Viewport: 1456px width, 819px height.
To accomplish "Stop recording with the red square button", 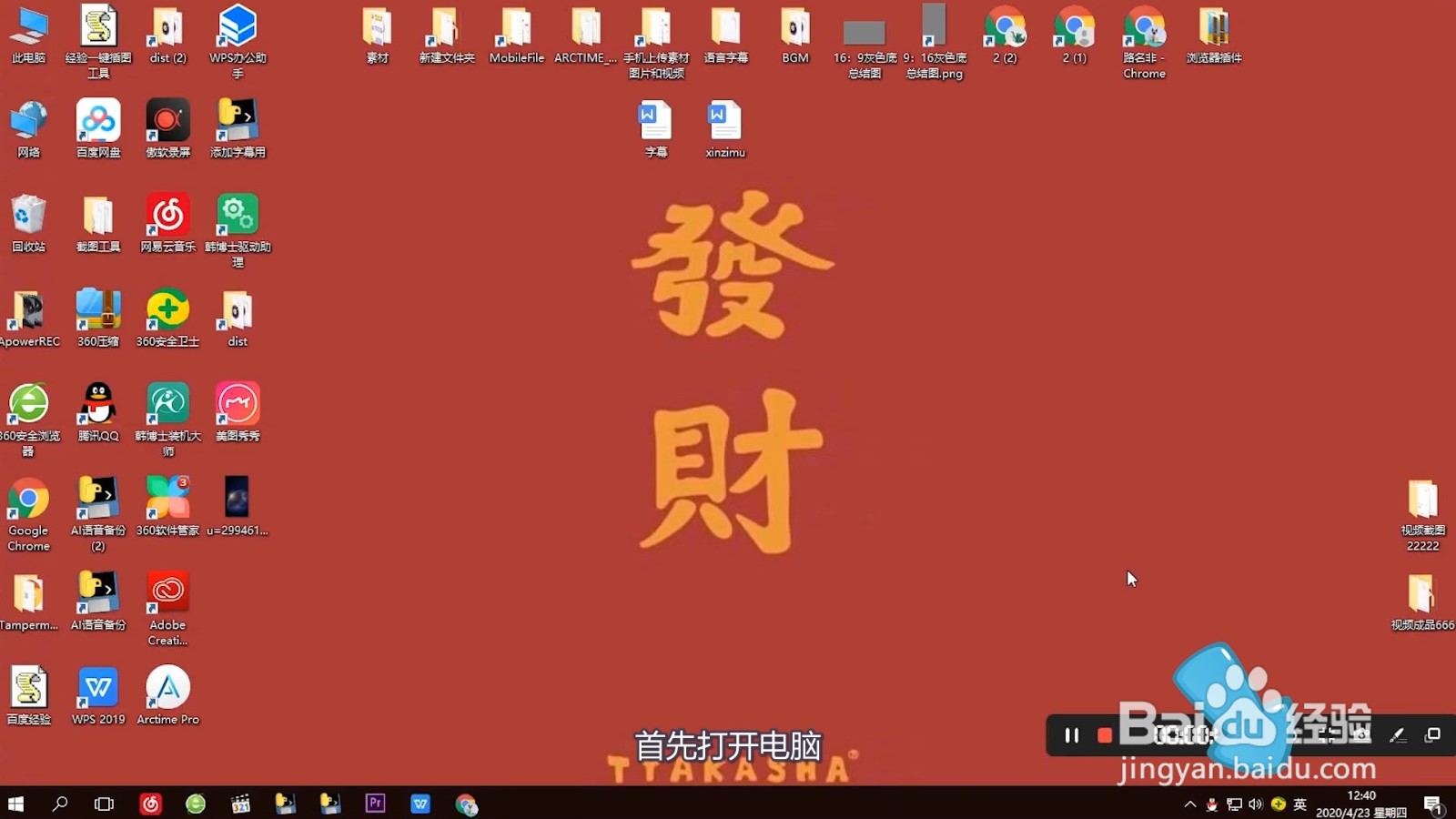I will pyautogui.click(x=1105, y=735).
